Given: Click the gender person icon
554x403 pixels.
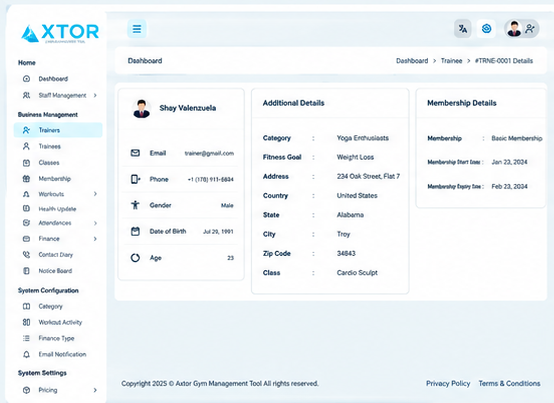Looking at the screenshot, I should pyautogui.click(x=135, y=205).
